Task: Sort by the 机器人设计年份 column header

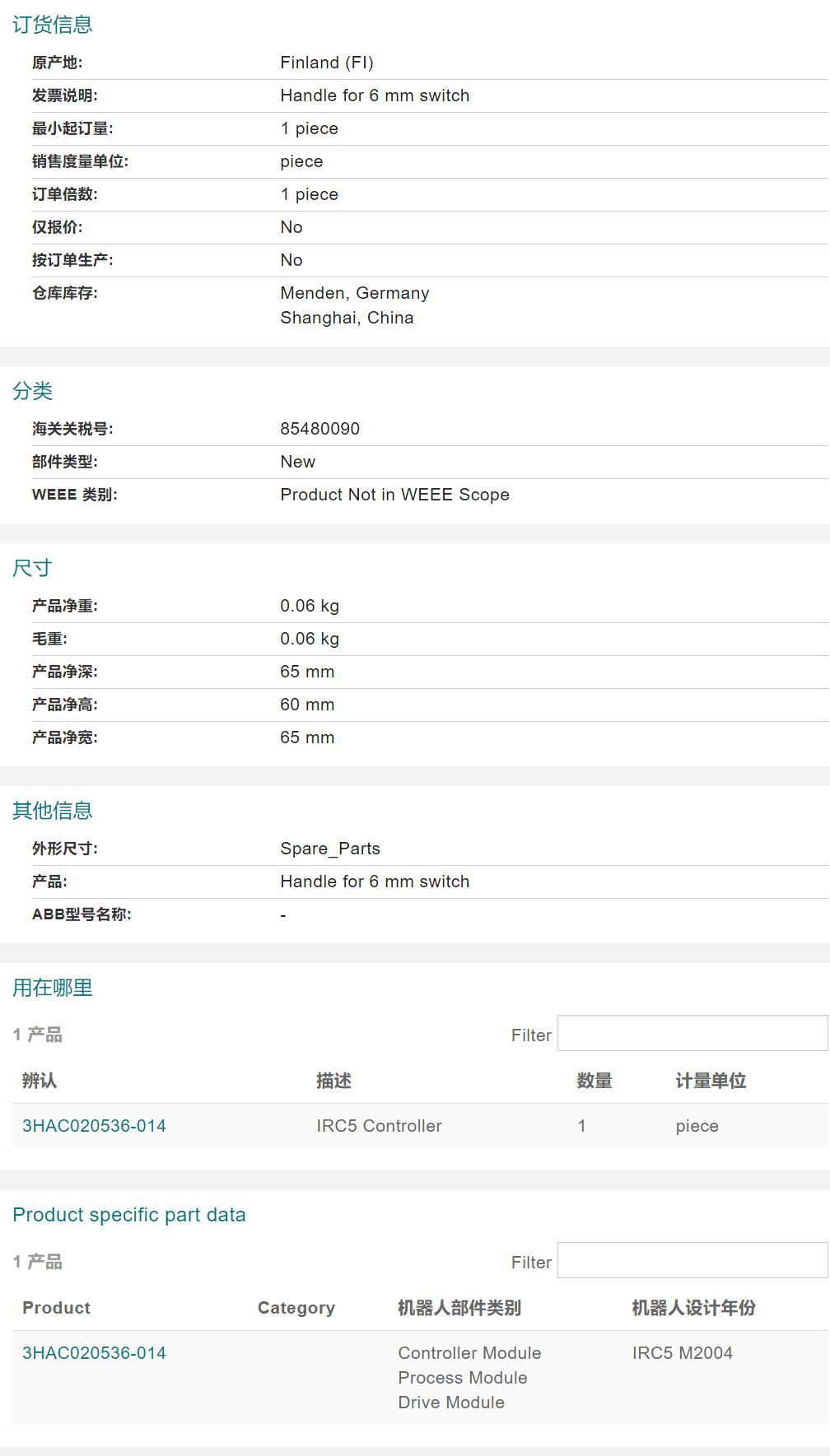Action: point(693,1308)
